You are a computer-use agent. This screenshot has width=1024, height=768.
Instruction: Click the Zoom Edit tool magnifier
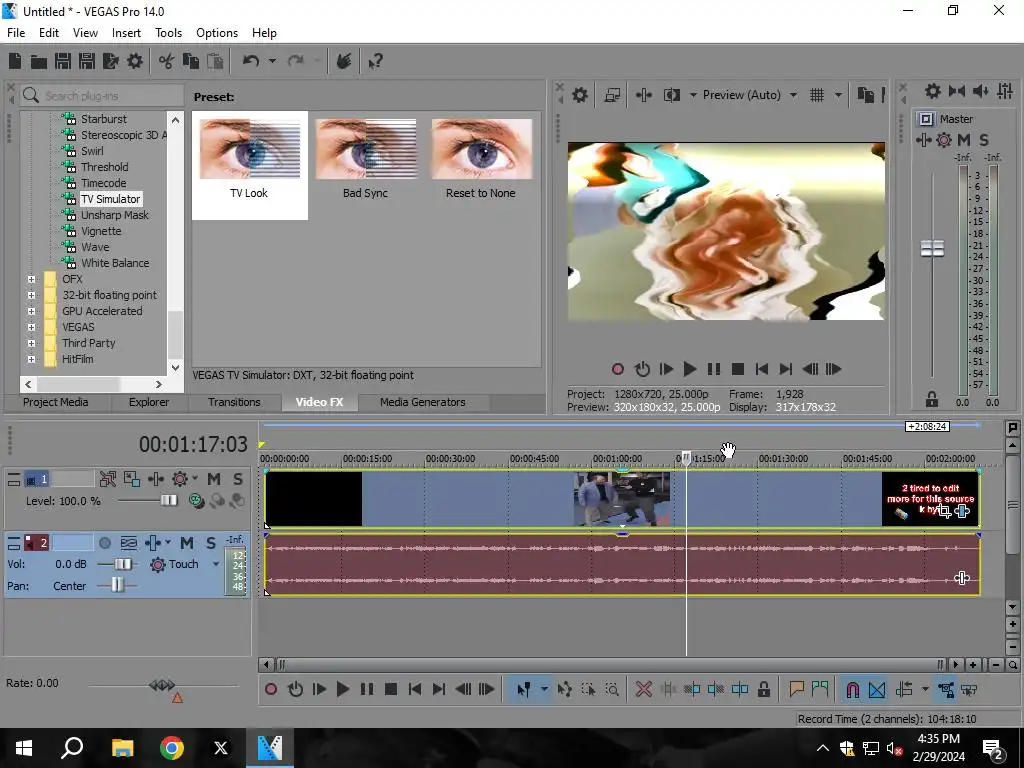point(612,690)
